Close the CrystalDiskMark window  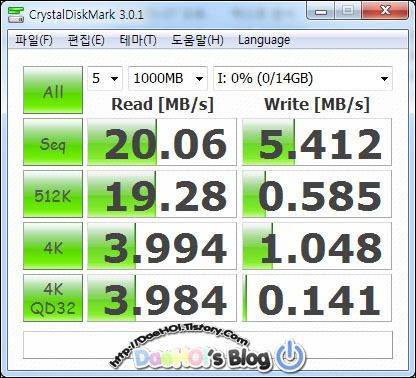[385, 11]
